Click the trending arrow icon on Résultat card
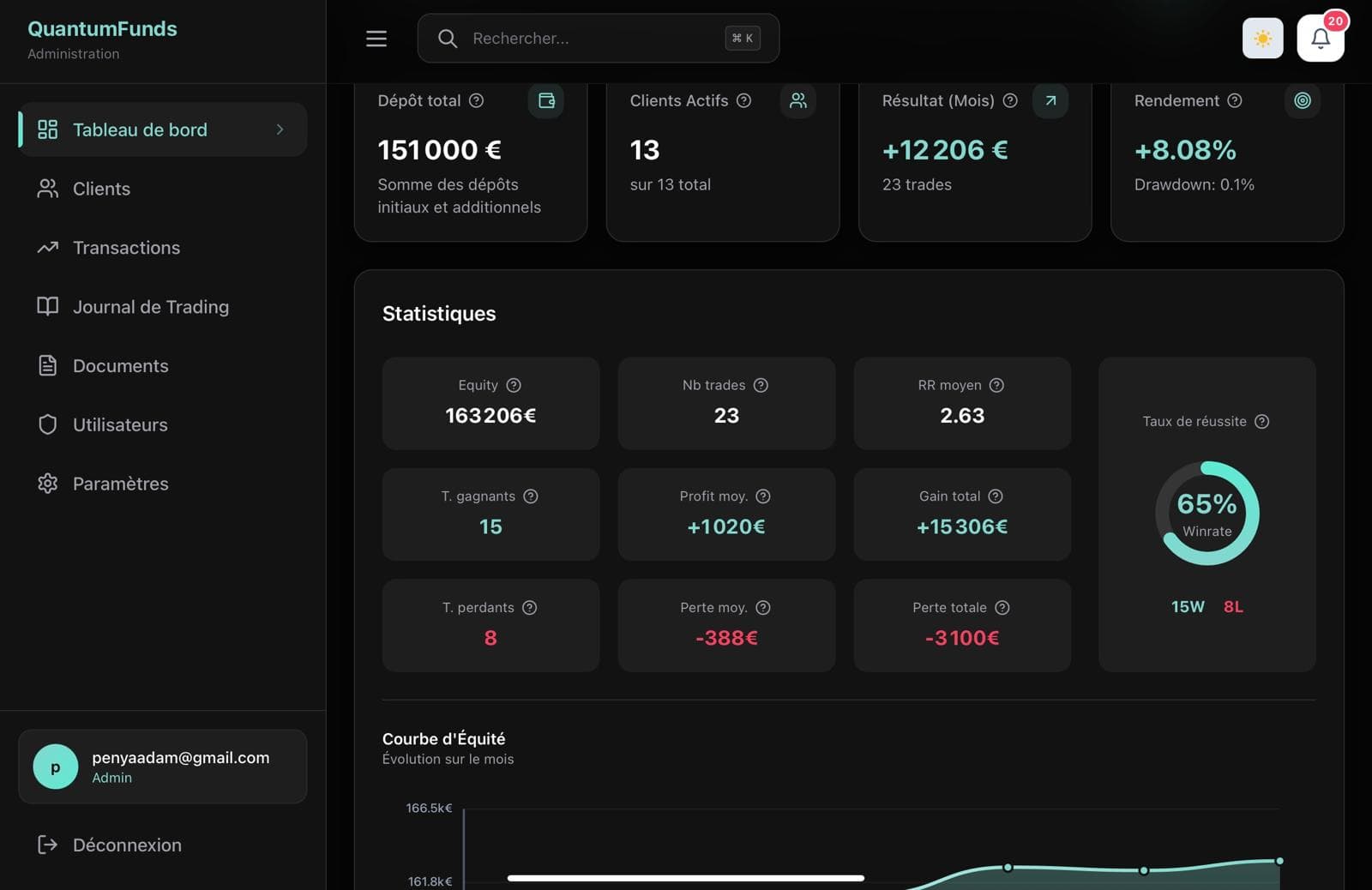Image resolution: width=1372 pixels, height=890 pixels. click(x=1050, y=100)
